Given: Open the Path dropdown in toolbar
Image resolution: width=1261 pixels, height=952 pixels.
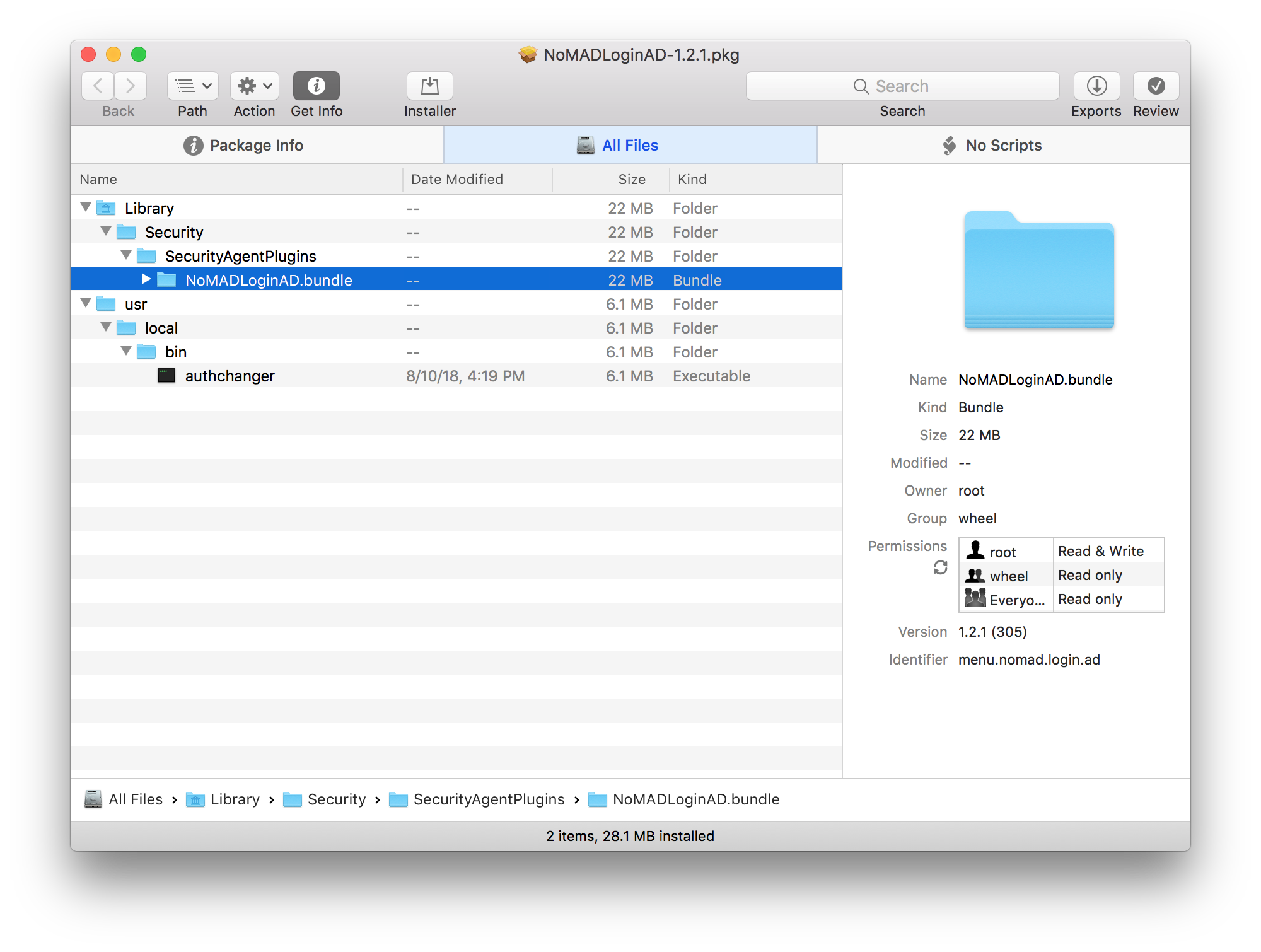Looking at the screenshot, I should click(x=192, y=86).
